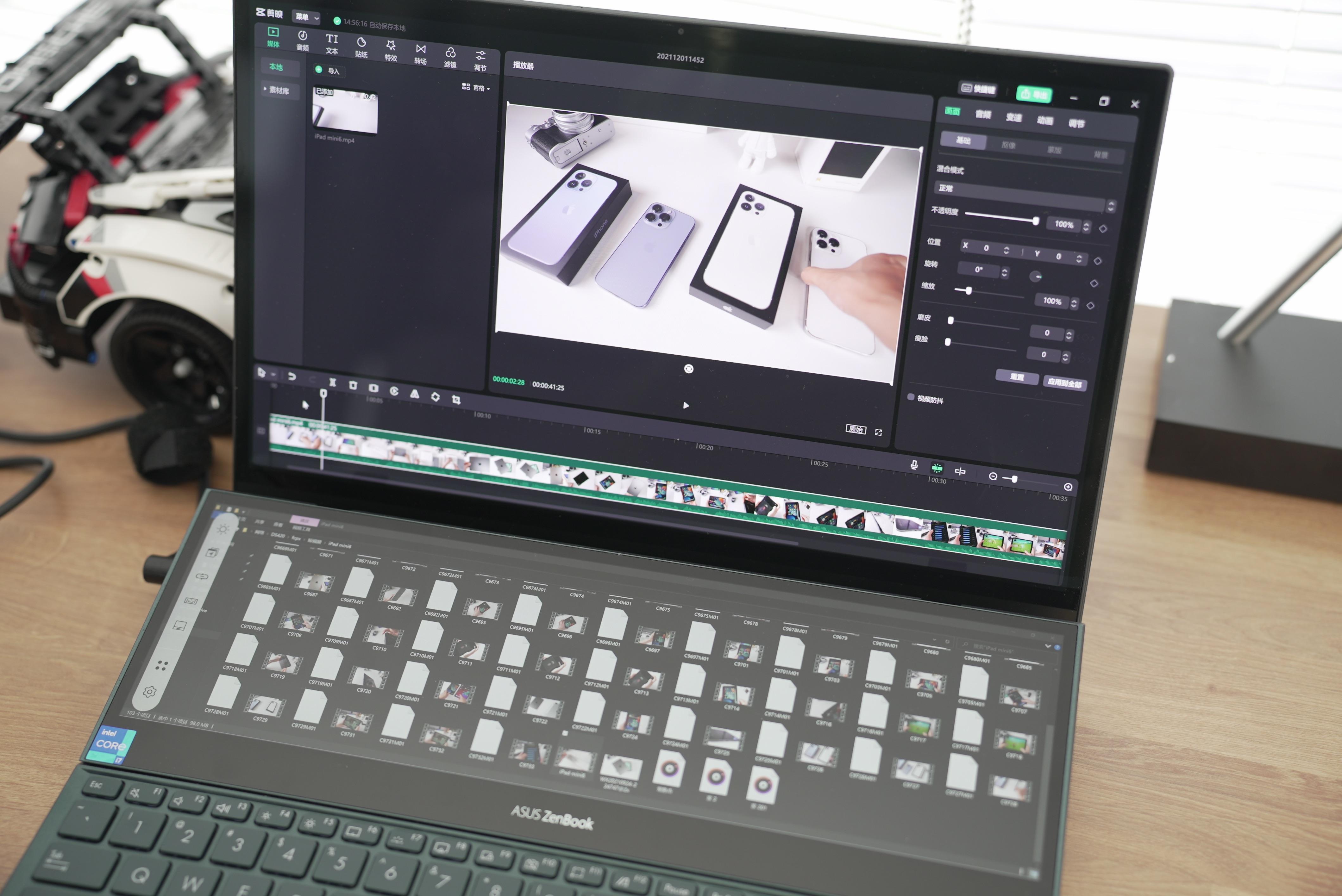
Task: Click the delete trash icon above timeline
Action: tap(353, 385)
